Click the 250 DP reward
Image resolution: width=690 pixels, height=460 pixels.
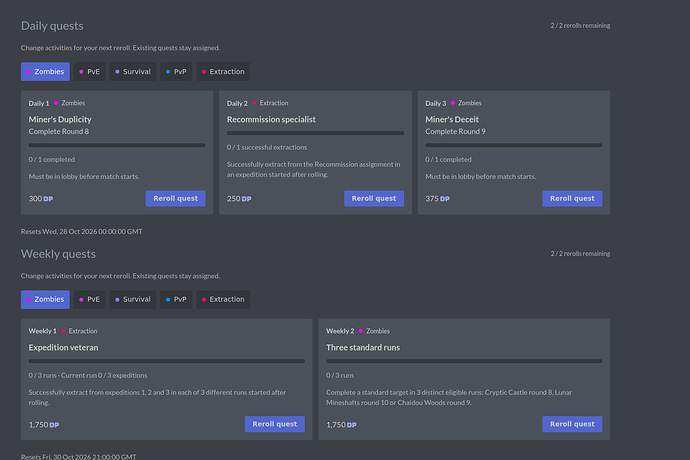tap(239, 199)
